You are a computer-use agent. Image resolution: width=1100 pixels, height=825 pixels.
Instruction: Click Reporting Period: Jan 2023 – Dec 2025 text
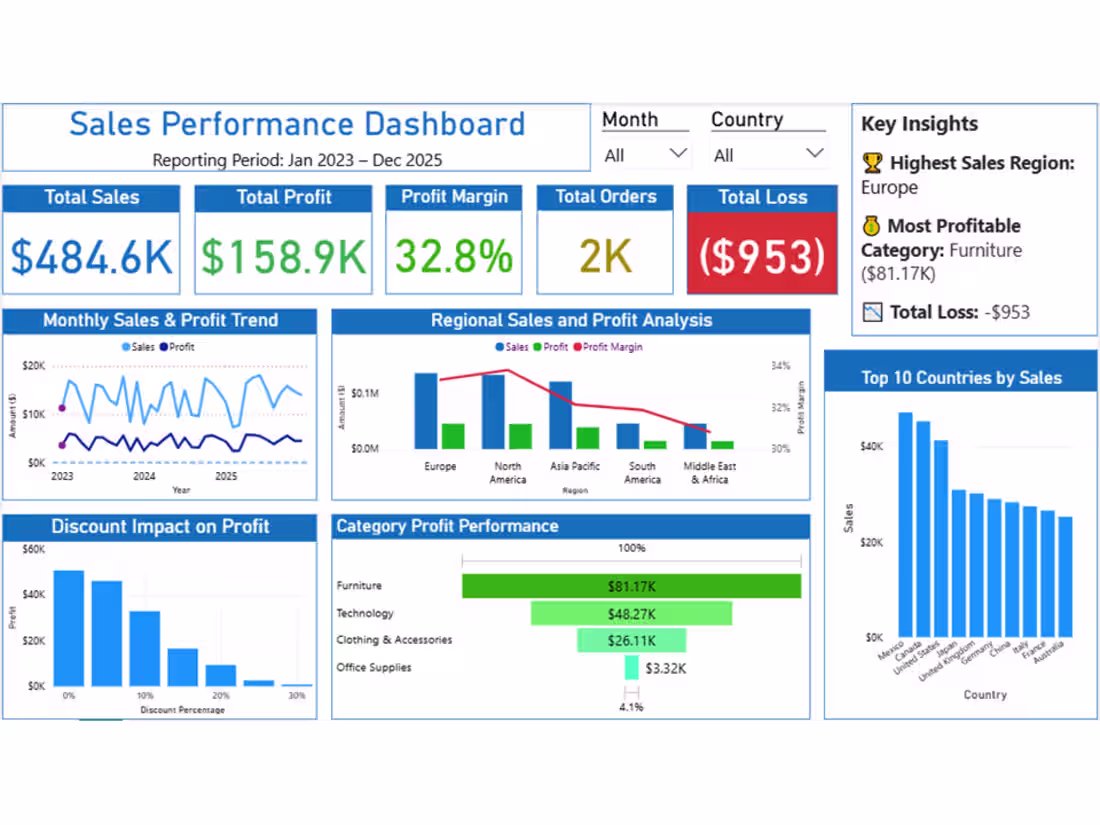point(297,160)
